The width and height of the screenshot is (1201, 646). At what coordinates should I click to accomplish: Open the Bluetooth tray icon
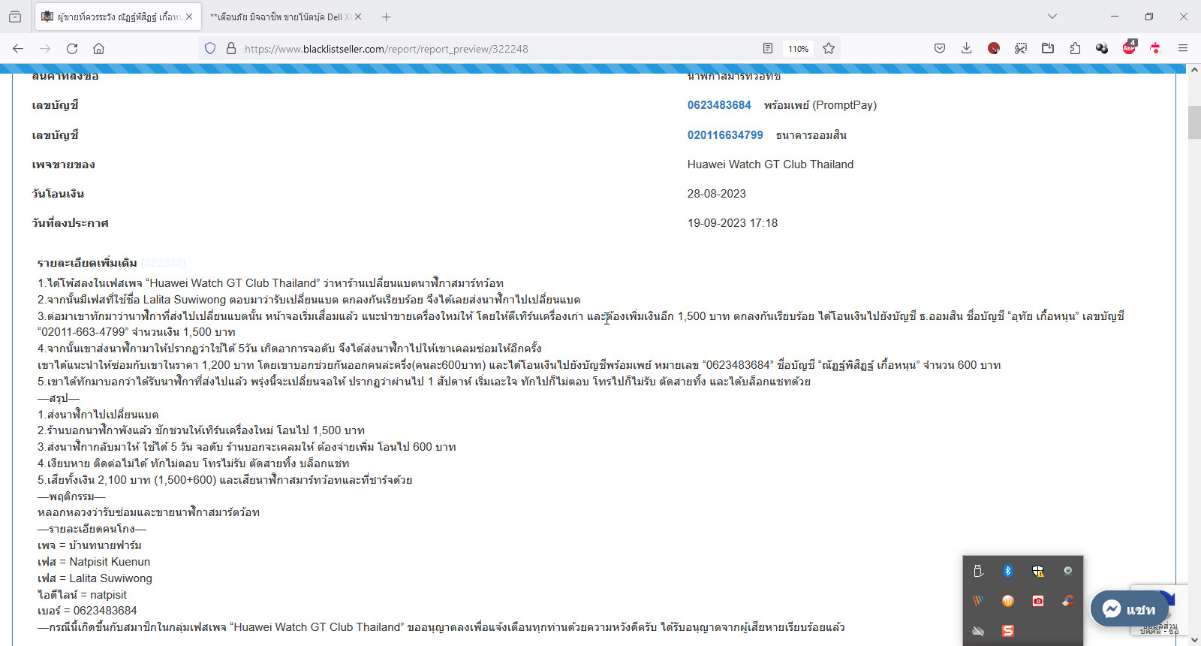(x=1009, y=571)
